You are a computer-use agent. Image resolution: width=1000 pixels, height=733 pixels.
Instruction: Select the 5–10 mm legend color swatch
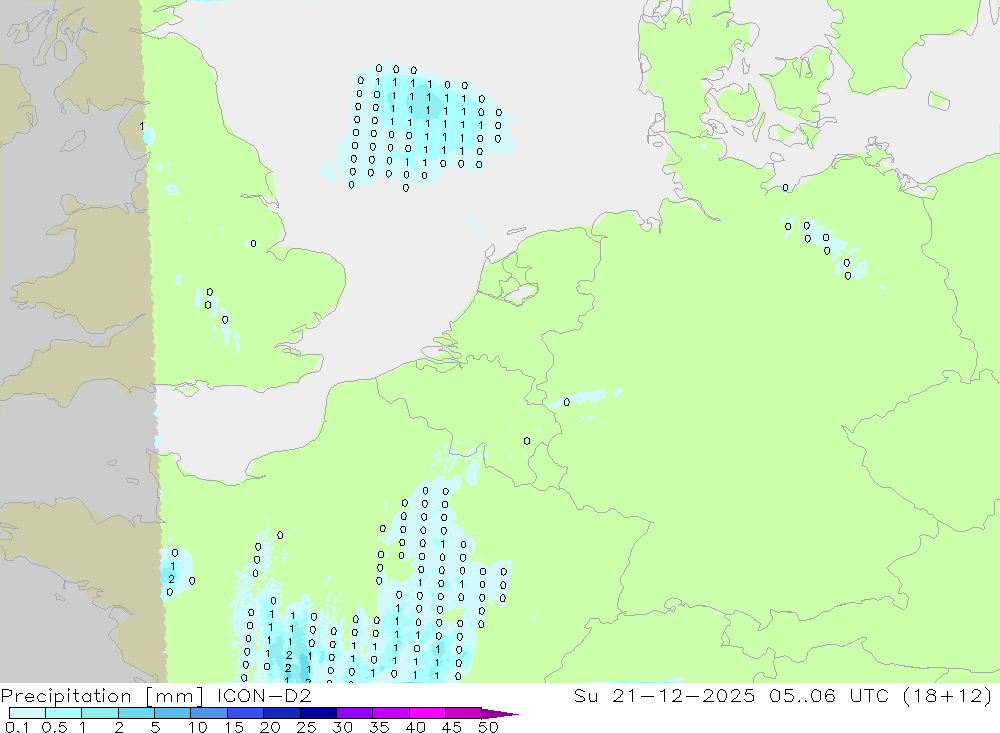click(173, 713)
